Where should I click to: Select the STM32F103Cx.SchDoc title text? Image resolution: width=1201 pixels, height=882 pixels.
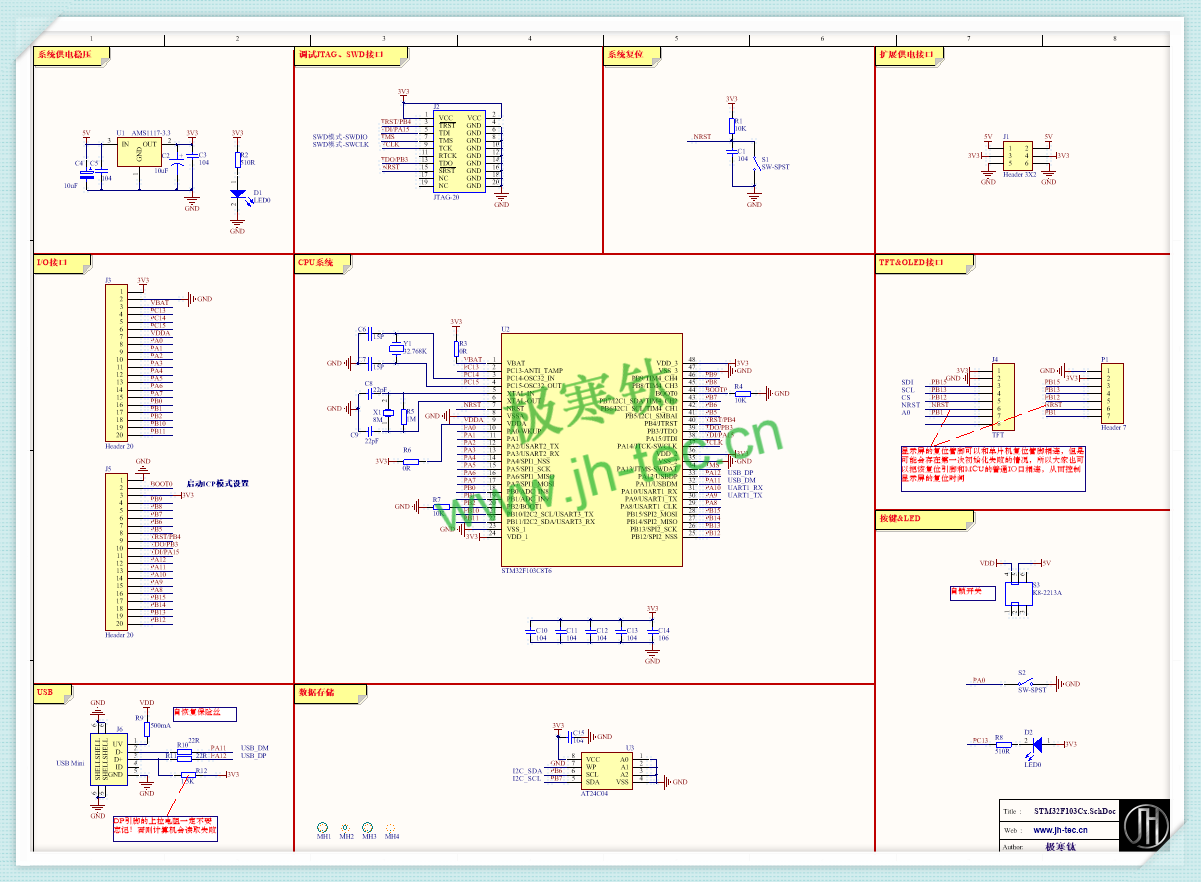(1074, 811)
